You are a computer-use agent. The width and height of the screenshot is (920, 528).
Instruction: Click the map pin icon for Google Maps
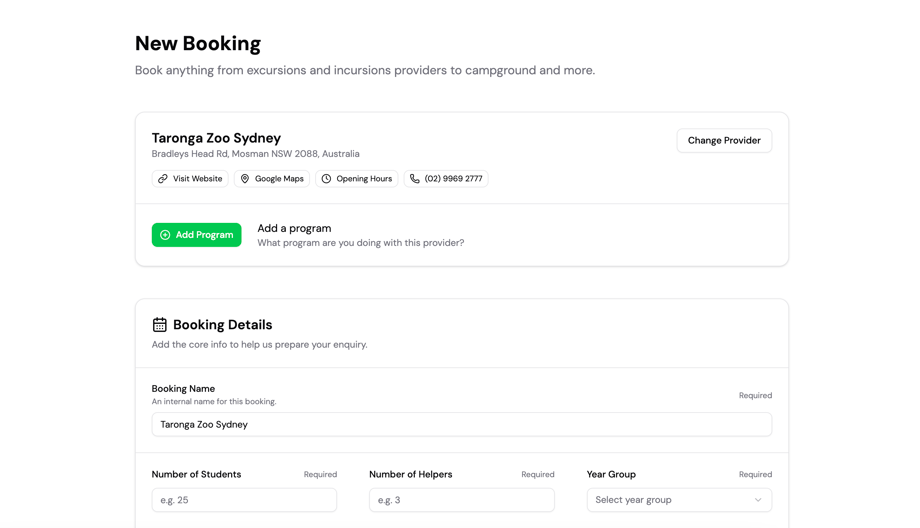click(245, 179)
